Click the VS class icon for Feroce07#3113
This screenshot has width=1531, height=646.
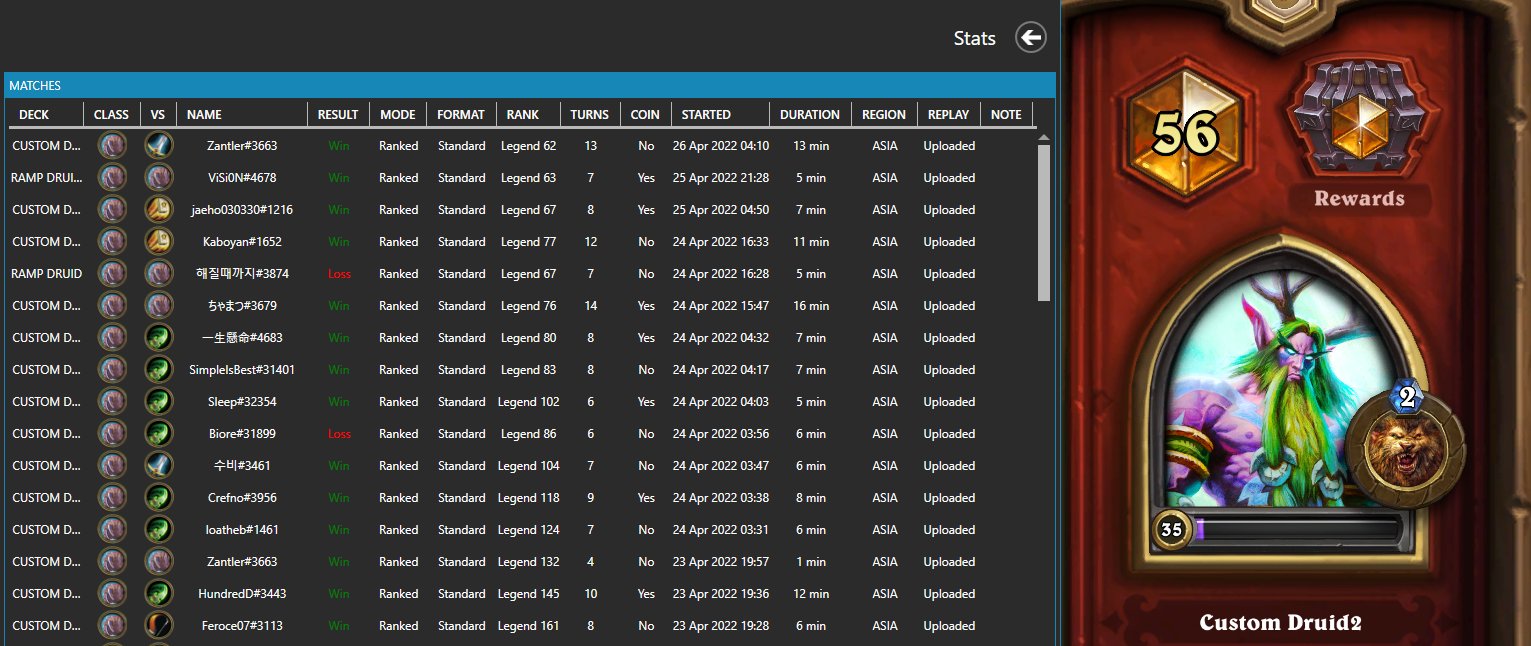pyautogui.click(x=158, y=626)
